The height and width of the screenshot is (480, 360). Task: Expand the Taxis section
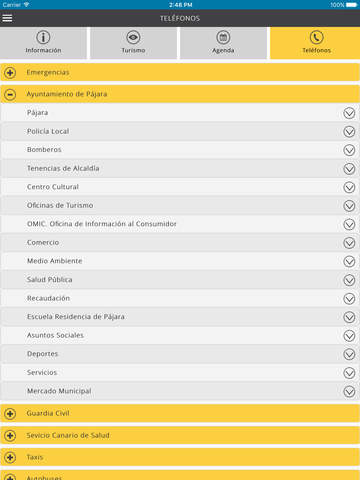tap(180, 457)
